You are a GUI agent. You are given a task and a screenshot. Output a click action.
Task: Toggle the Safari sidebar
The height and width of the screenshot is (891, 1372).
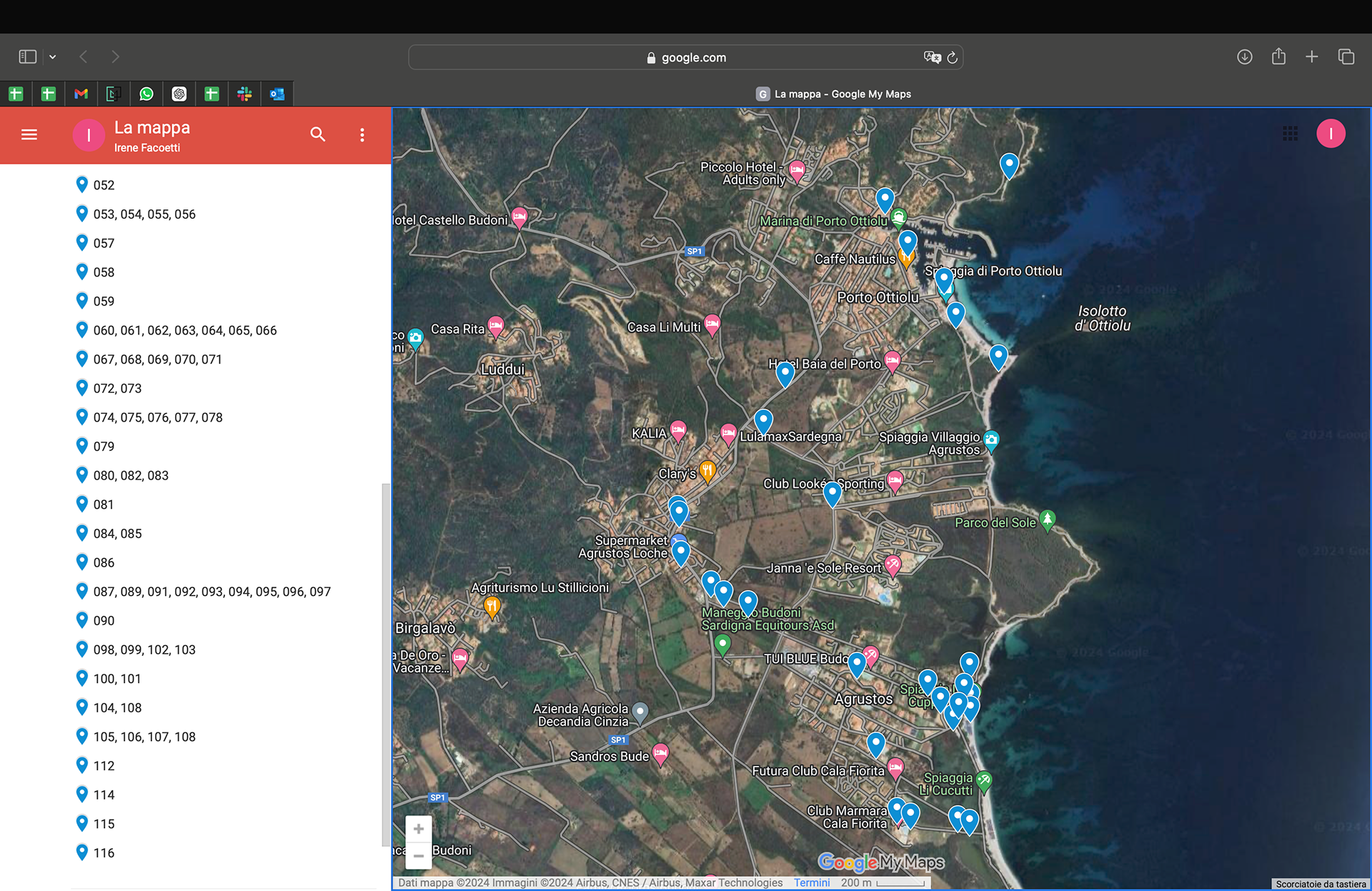tap(28, 56)
